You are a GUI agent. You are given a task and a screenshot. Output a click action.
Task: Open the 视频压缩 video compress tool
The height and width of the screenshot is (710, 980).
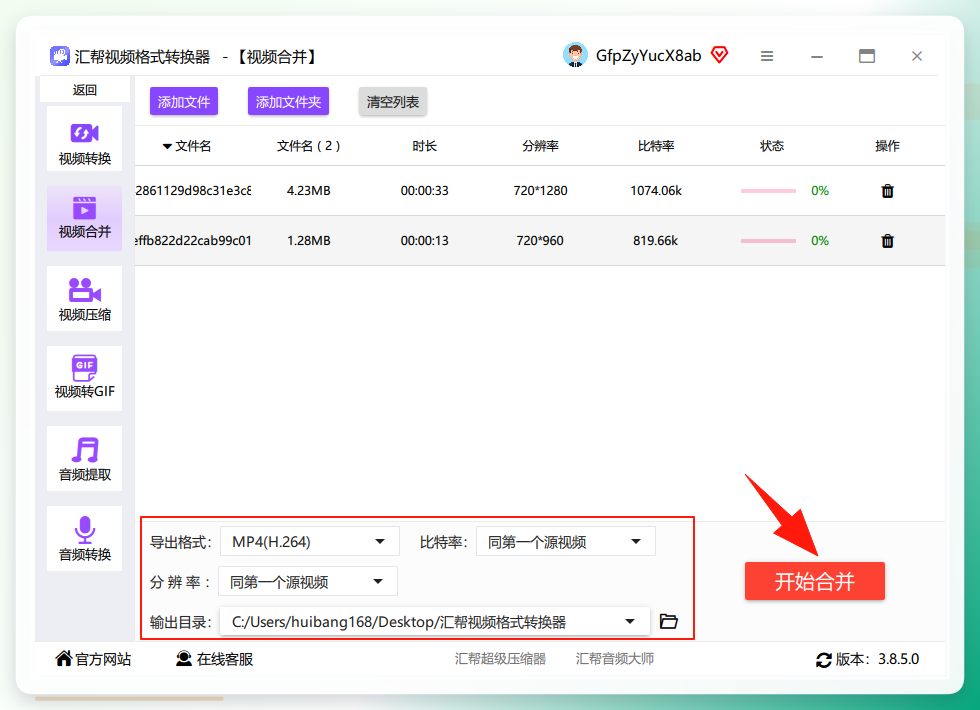click(84, 299)
